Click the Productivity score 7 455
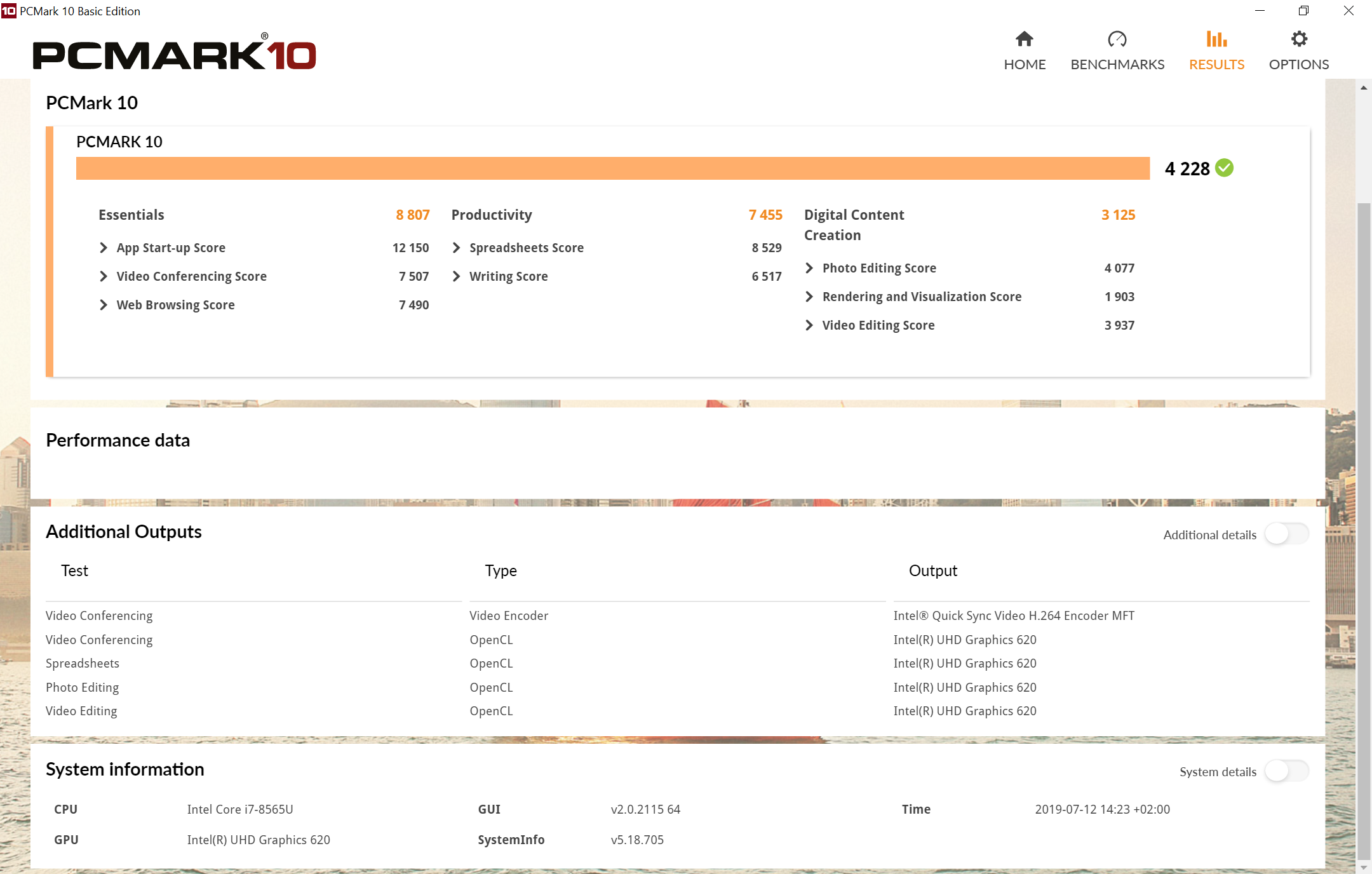Image resolution: width=1372 pixels, height=874 pixels. point(765,215)
